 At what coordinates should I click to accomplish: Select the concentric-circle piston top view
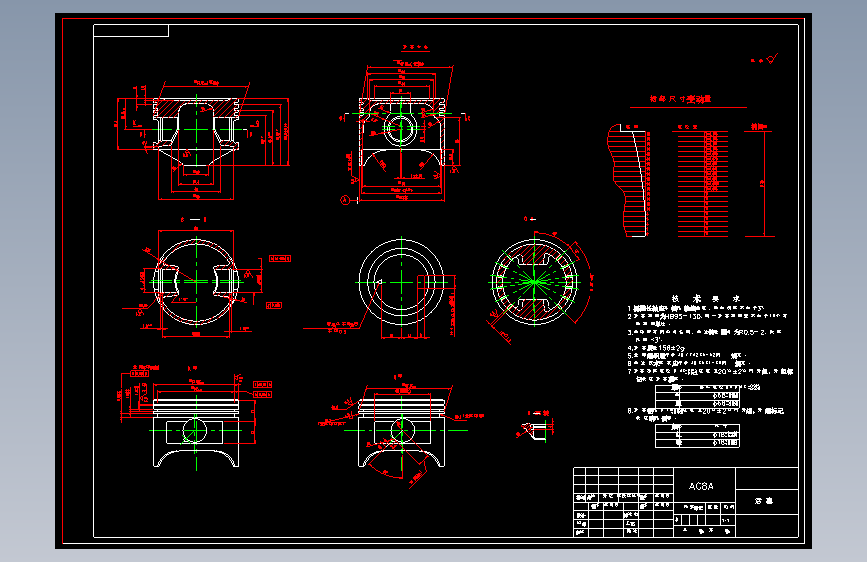point(401,282)
